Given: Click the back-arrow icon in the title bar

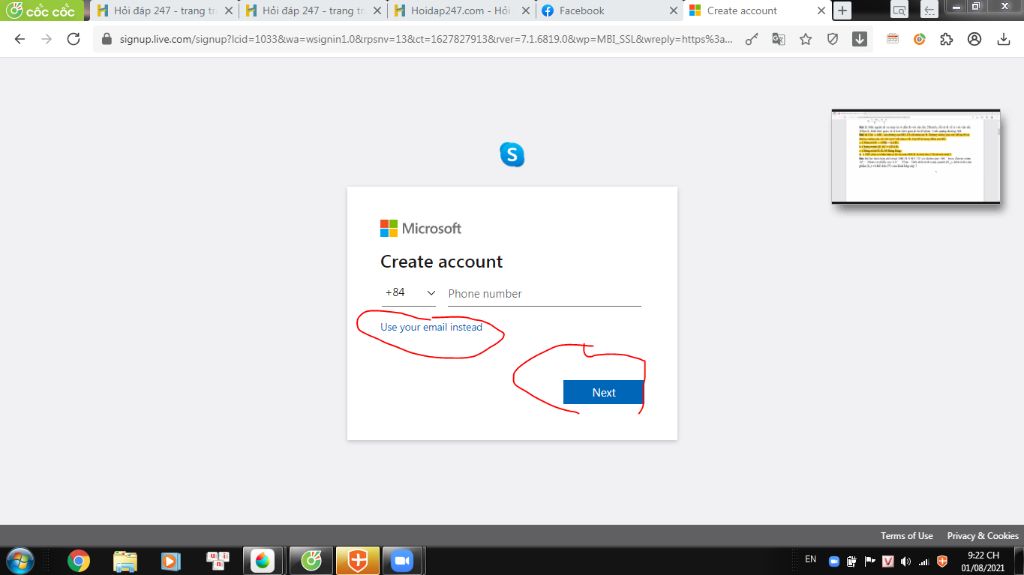Looking at the screenshot, I should pyautogui.click(x=929, y=10).
